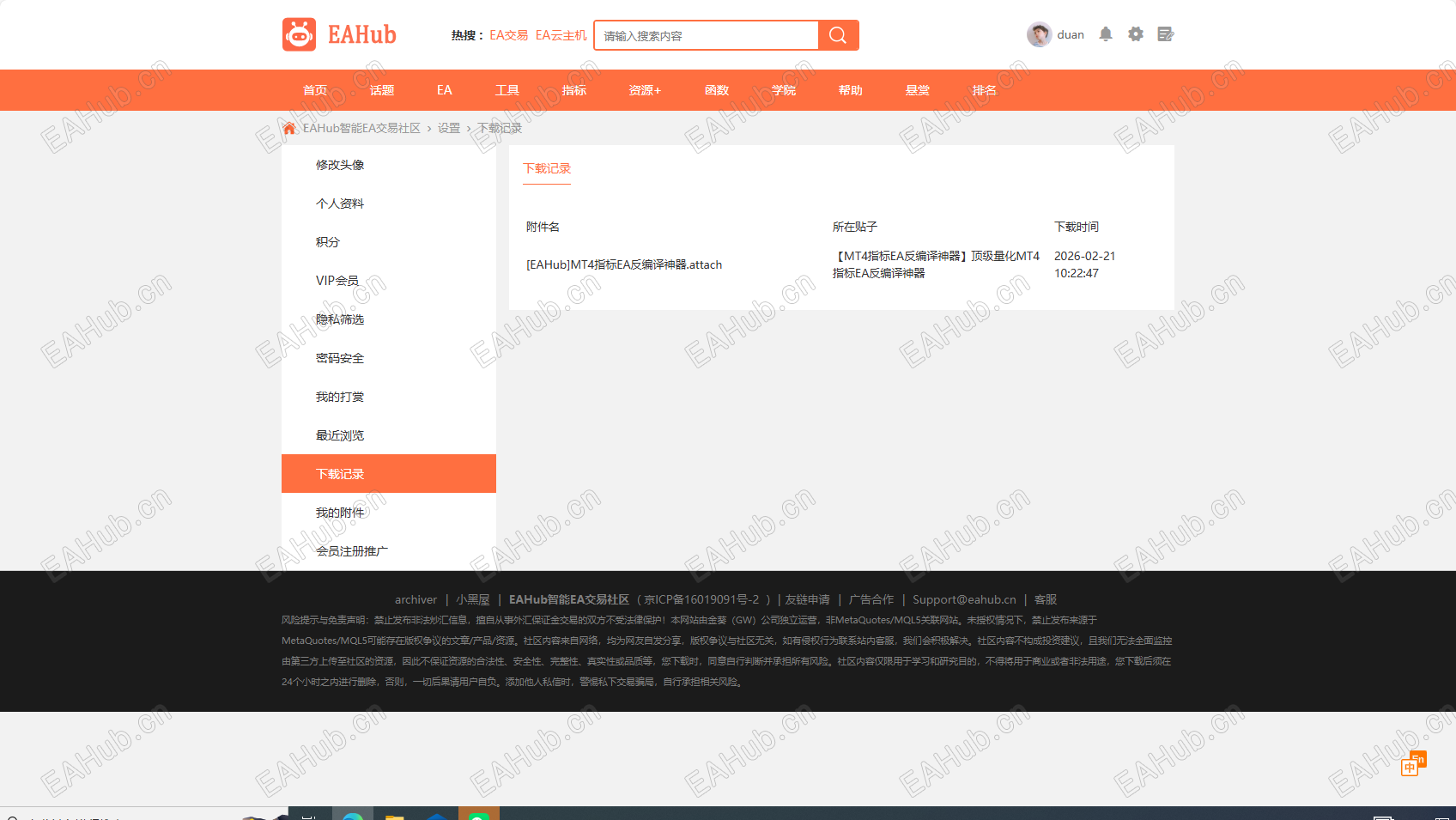The image size is (1456, 820).
Task: Click the 下载记录 breadcrumb
Action: tap(500, 128)
